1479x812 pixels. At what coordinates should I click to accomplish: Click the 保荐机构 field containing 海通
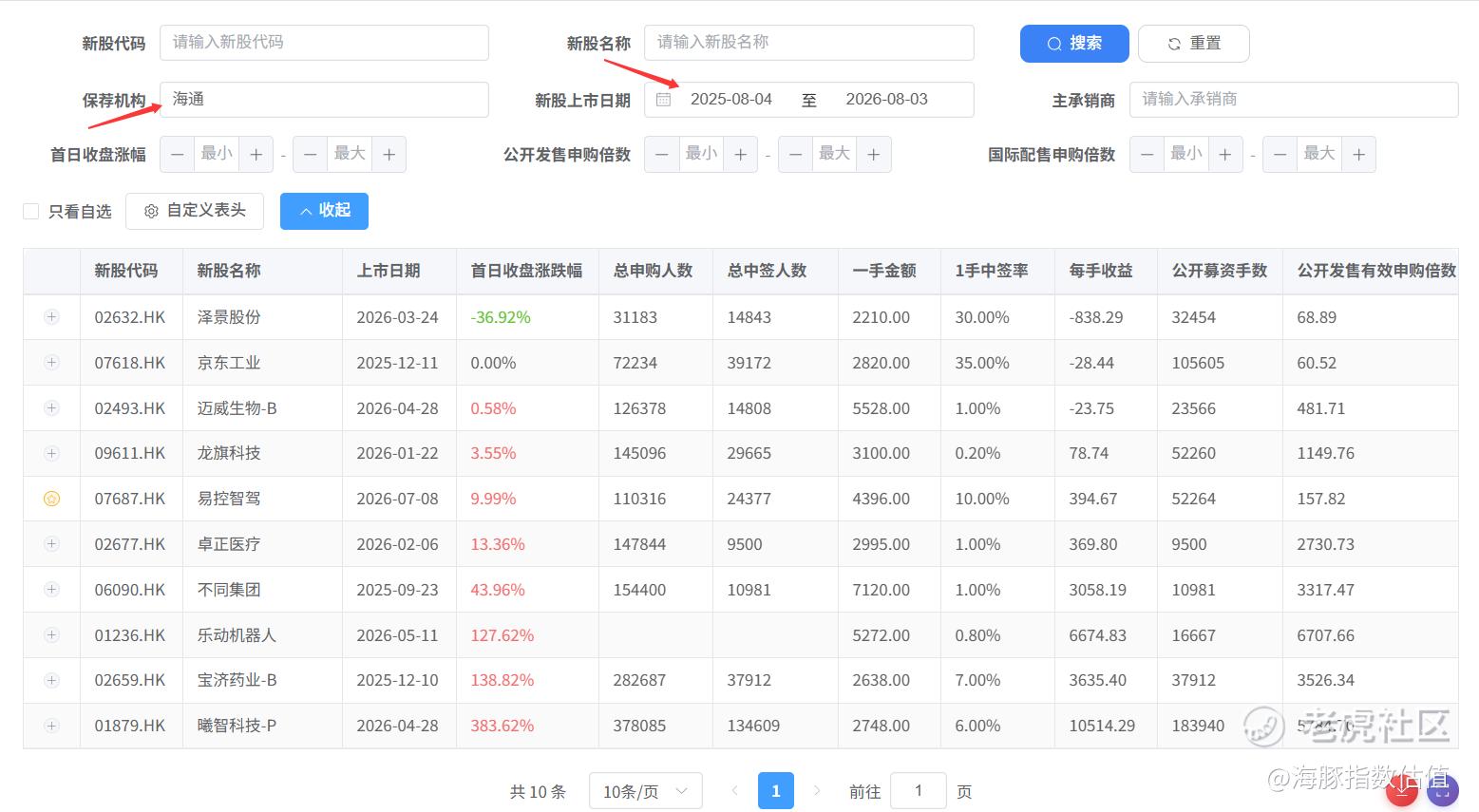click(324, 100)
